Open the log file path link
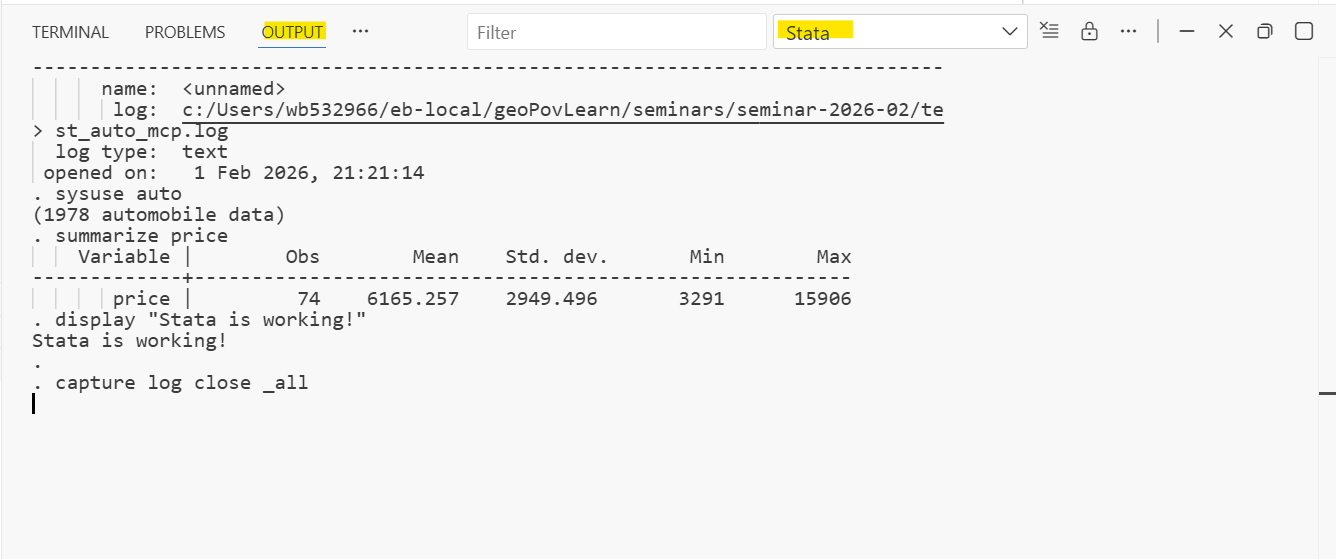 (562, 110)
